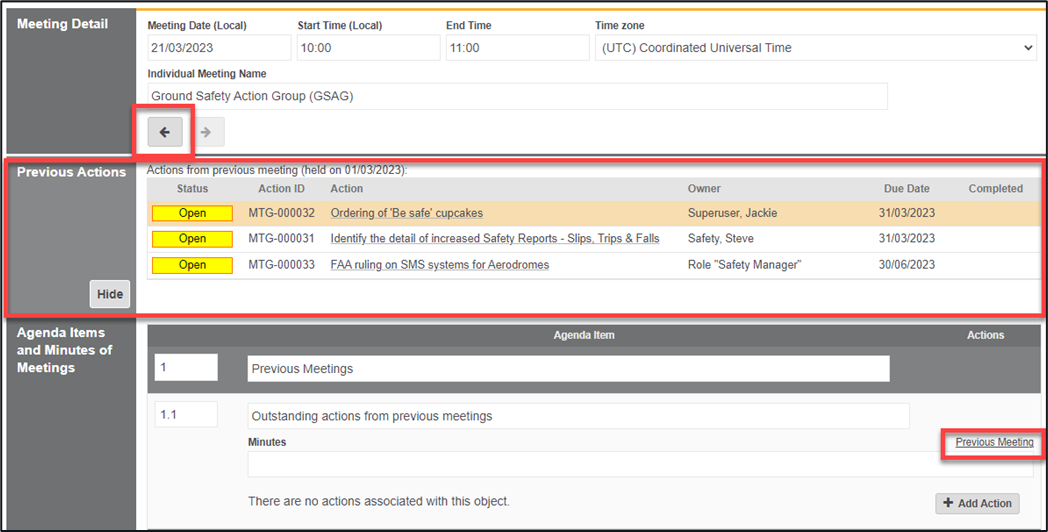Screen dimensions: 1048x532
Task: Click the End Time field
Action: click(517, 48)
